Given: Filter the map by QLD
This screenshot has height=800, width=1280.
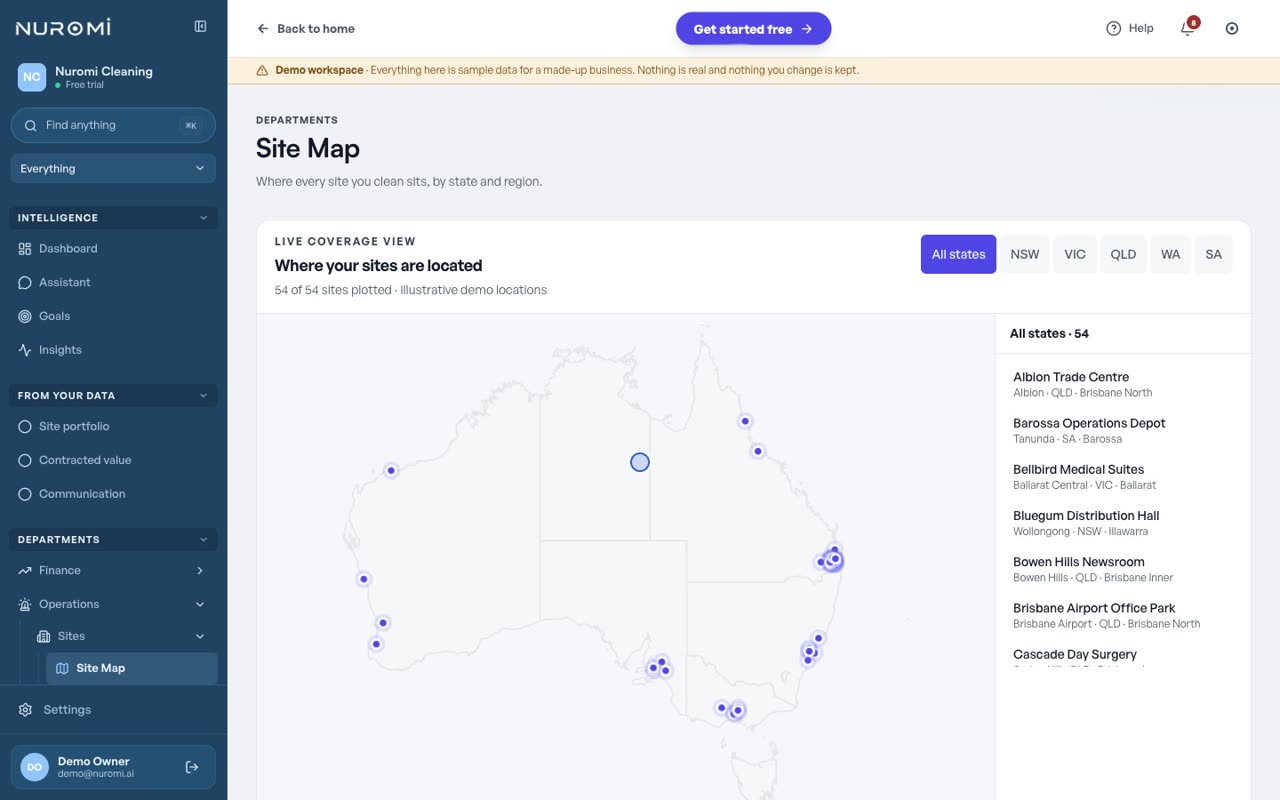Looking at the screenshot, I should click(1123, 254).
